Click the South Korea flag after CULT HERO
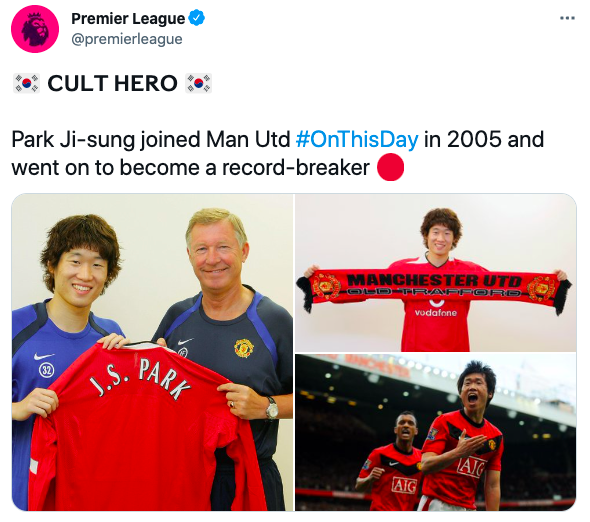The image size is (590, 522). point(199,83)
